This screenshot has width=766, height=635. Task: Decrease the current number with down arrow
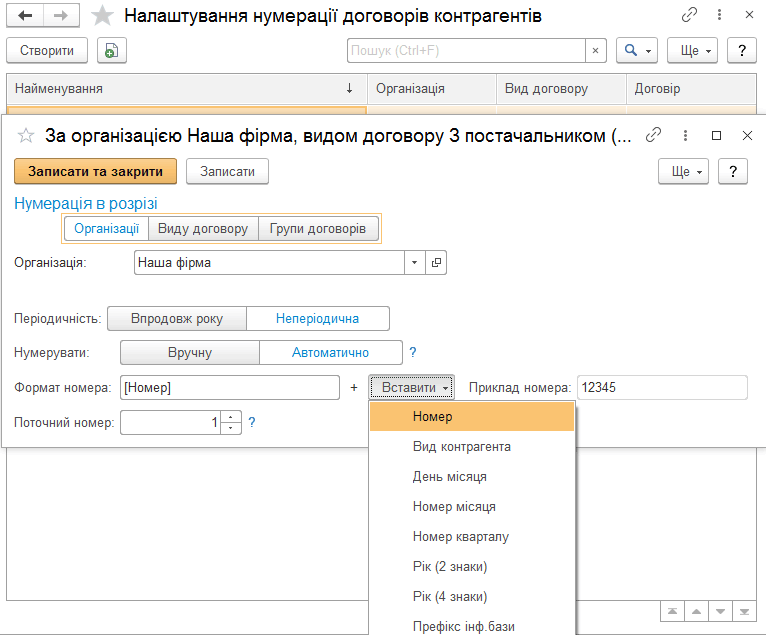pos(231,428)
